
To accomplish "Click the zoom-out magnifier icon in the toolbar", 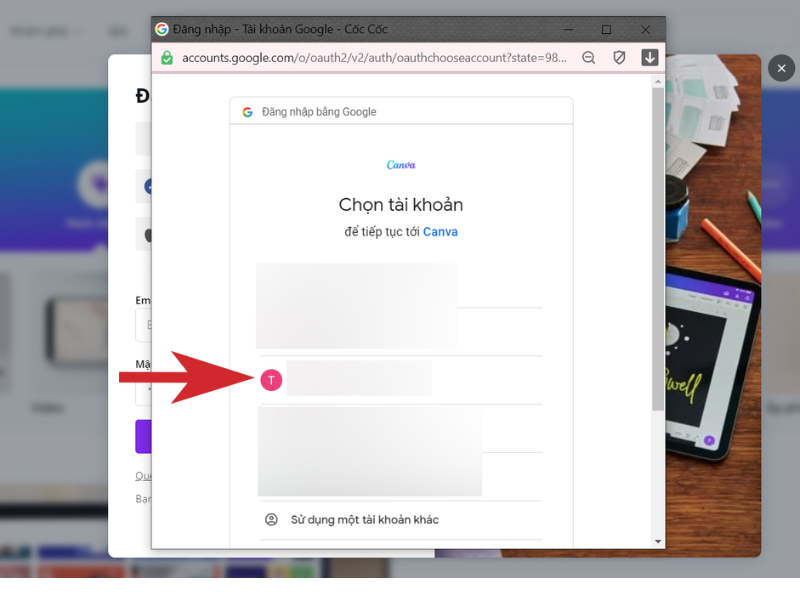I will click(x=588, y=57).
